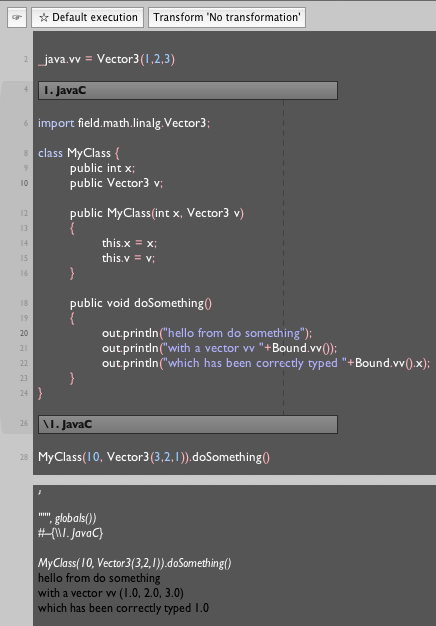Click the dashed vertical margin line
The image size is (436, 626).
(x=283, y=258)
